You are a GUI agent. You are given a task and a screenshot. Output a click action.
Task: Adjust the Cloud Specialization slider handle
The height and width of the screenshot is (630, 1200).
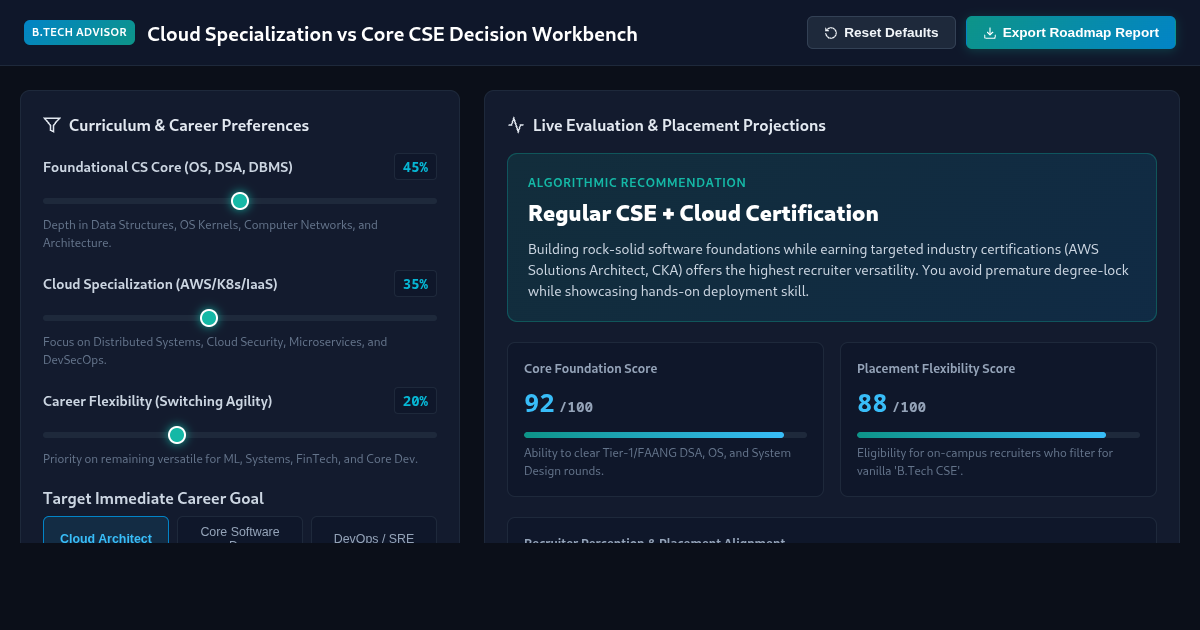click(x=209, y=318)
